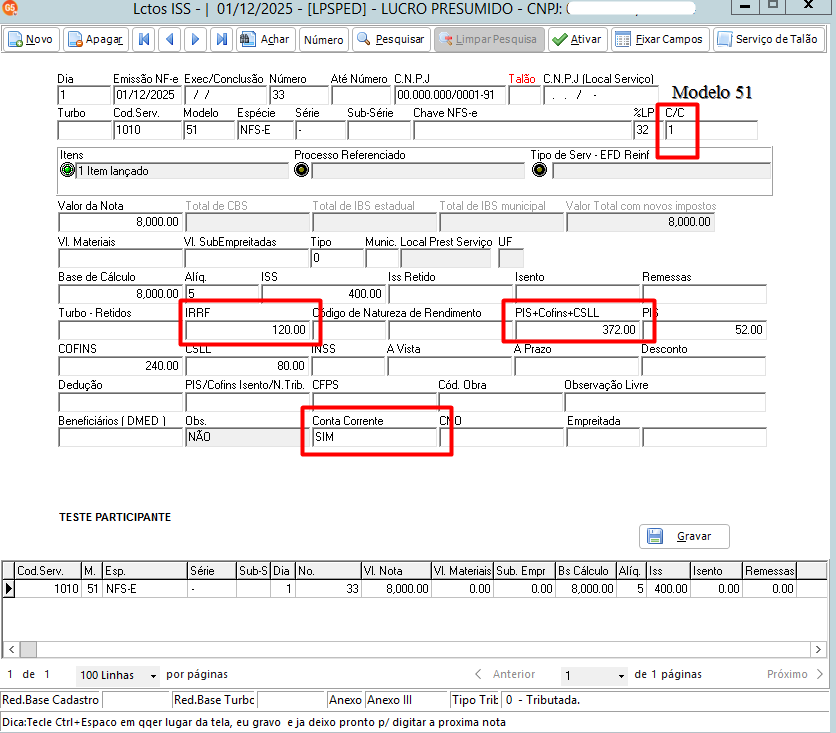Click Bs Cálculo grid column header
Image resolution: width=836 pixels, height=733 pixels.
click(585, 571)
